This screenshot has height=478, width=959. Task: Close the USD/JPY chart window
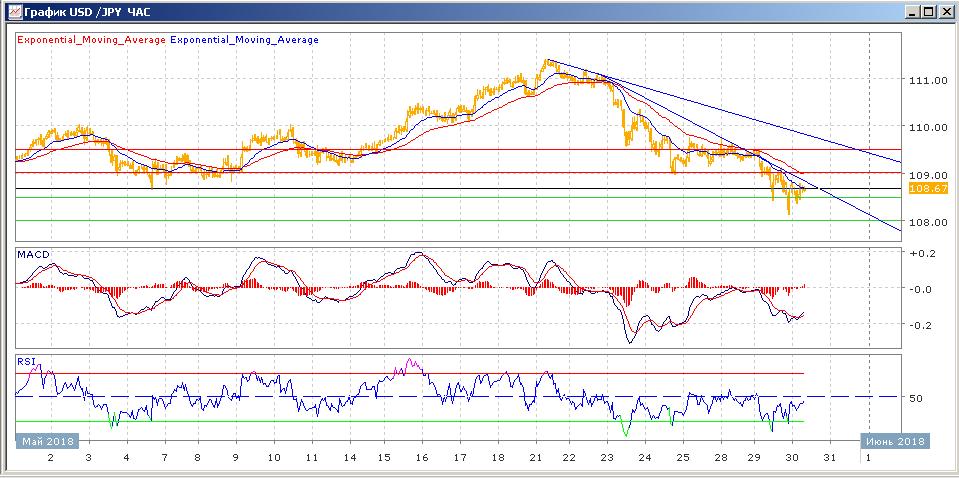pyautogui.click(x=945, y=11)
